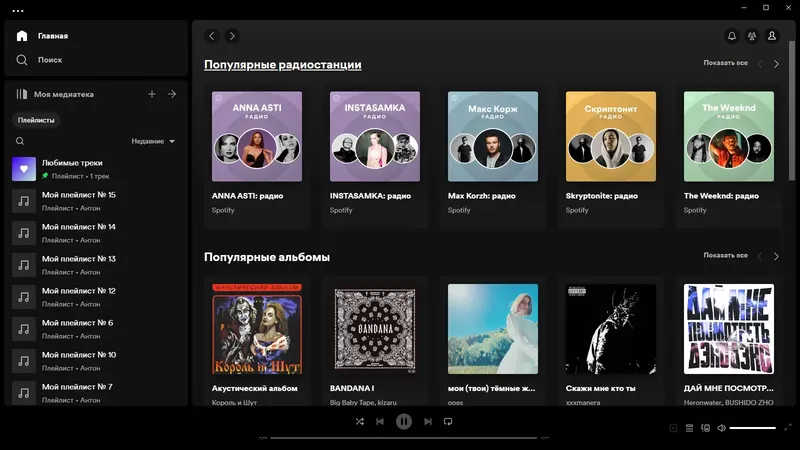Image resolution: width=800 pixels, height=450 pixels.
Task: Select Мой плейлист № 12
Action: 97,297
